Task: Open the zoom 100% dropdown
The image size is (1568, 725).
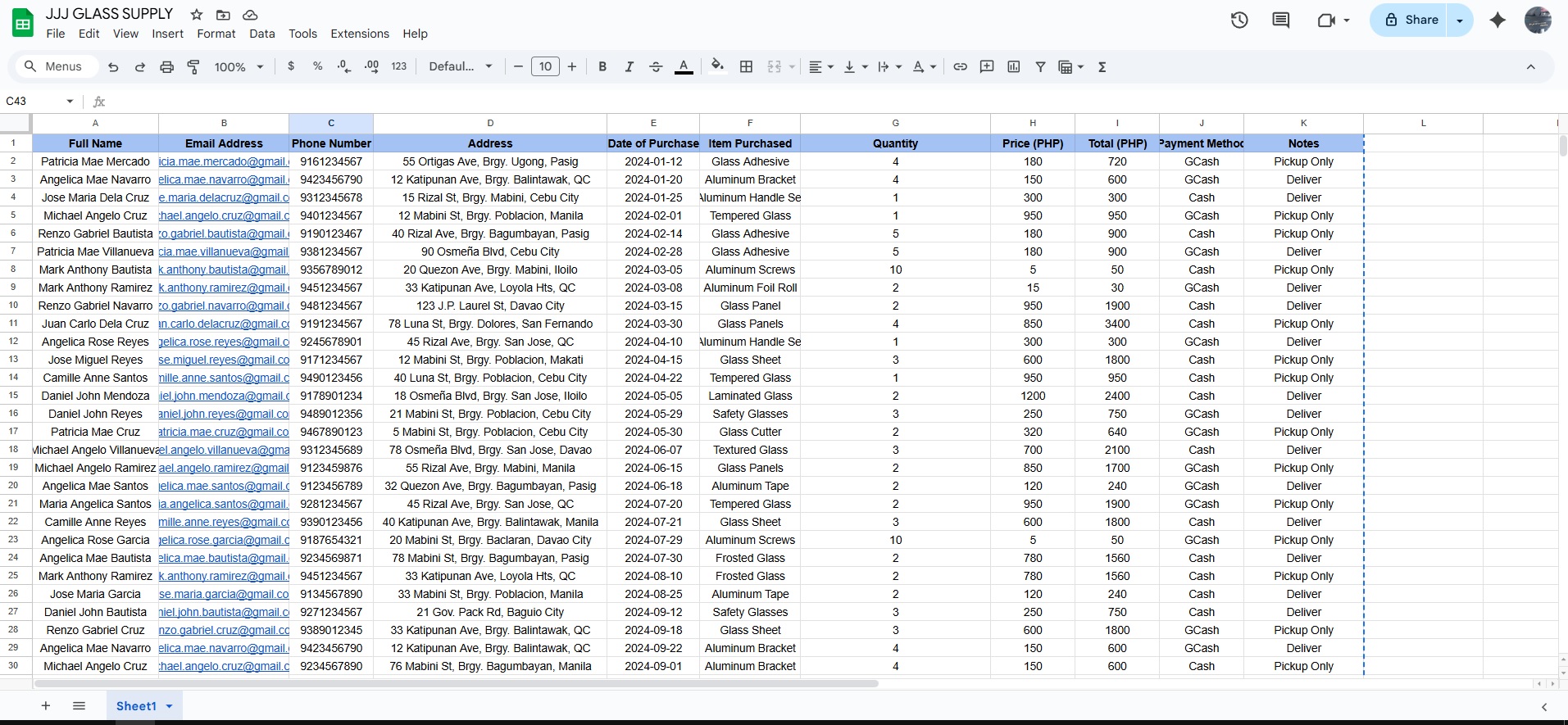Action: click(239, 67)
